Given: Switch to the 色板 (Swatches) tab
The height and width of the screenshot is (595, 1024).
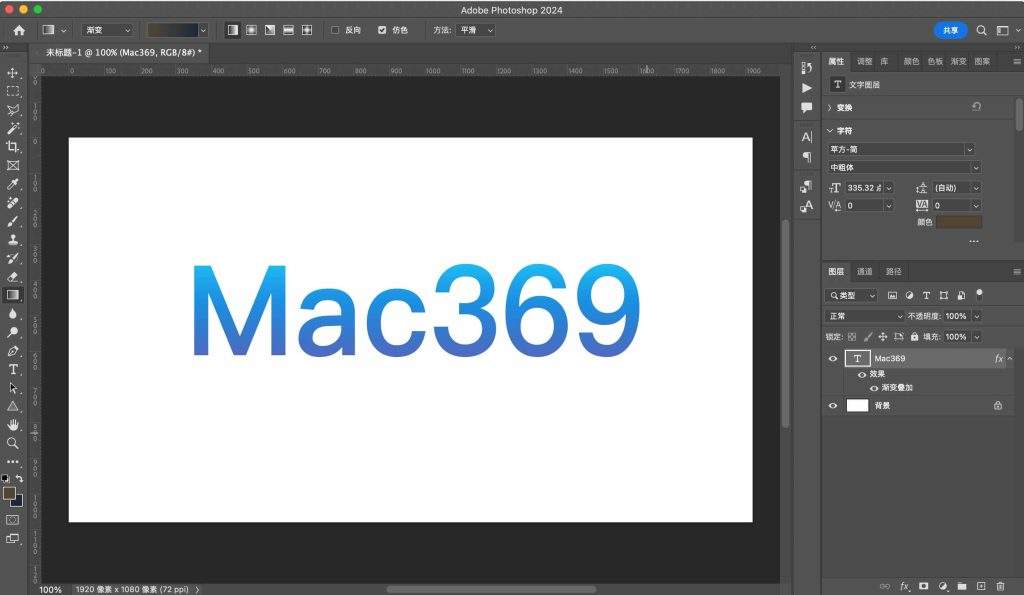Looking at the screenshot, I should [935, 61].
